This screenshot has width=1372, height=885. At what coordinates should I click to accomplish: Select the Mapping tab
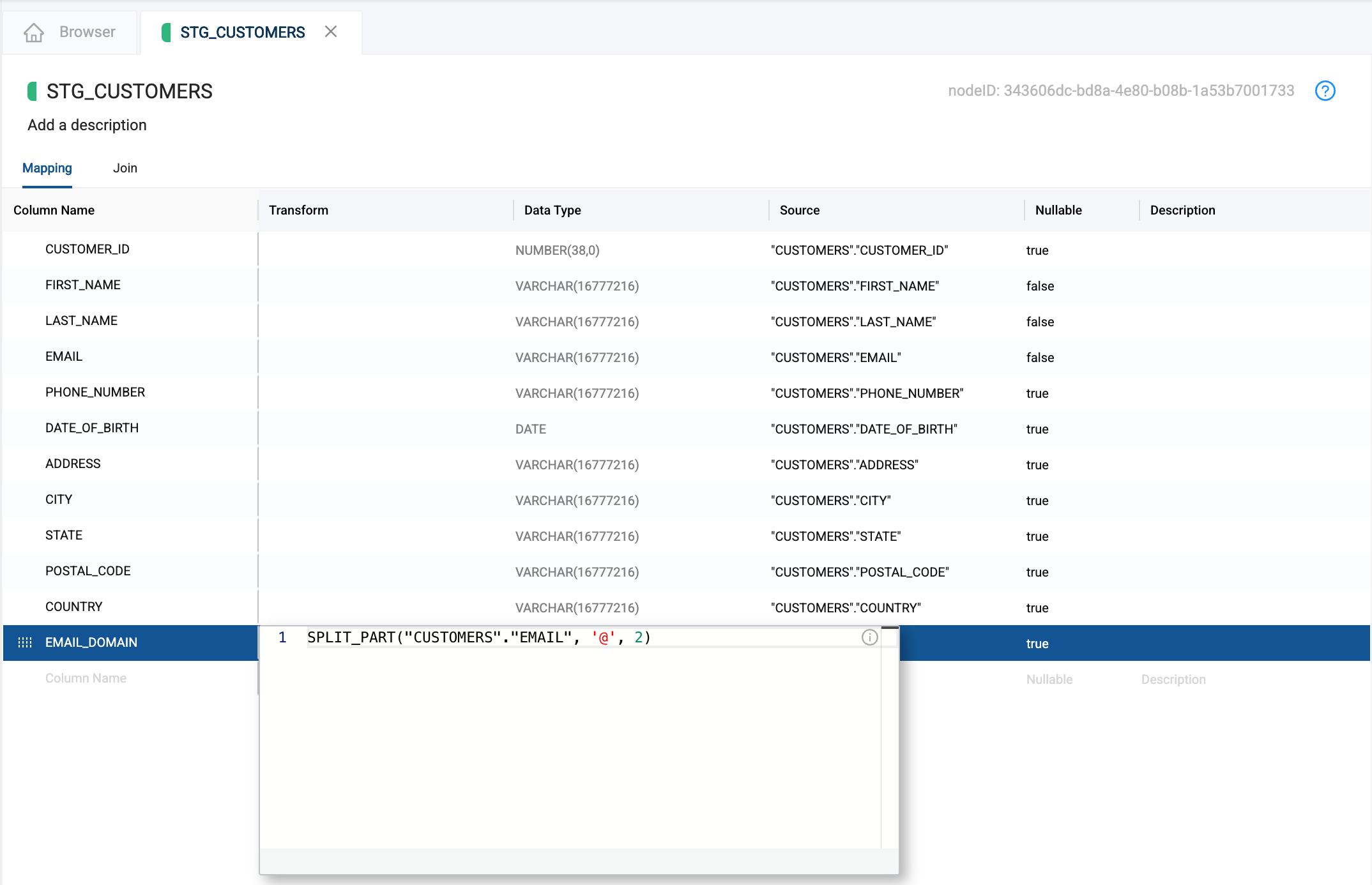coord(47,168)
